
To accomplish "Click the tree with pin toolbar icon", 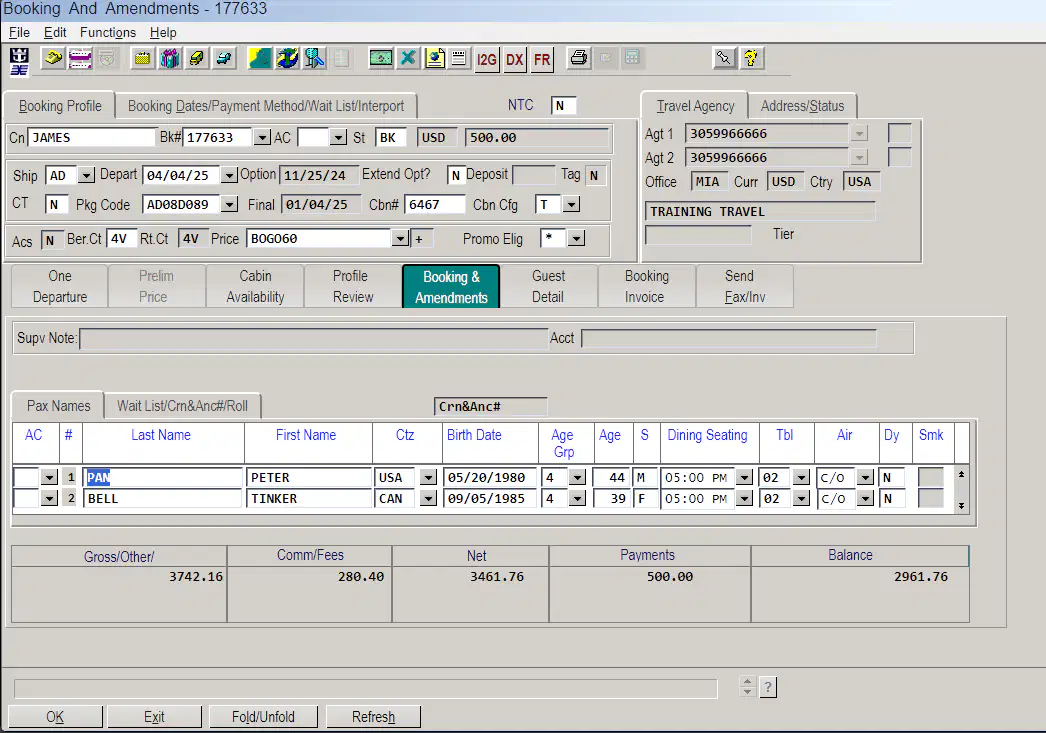I will pyautogui.click(x=314, y=59).
